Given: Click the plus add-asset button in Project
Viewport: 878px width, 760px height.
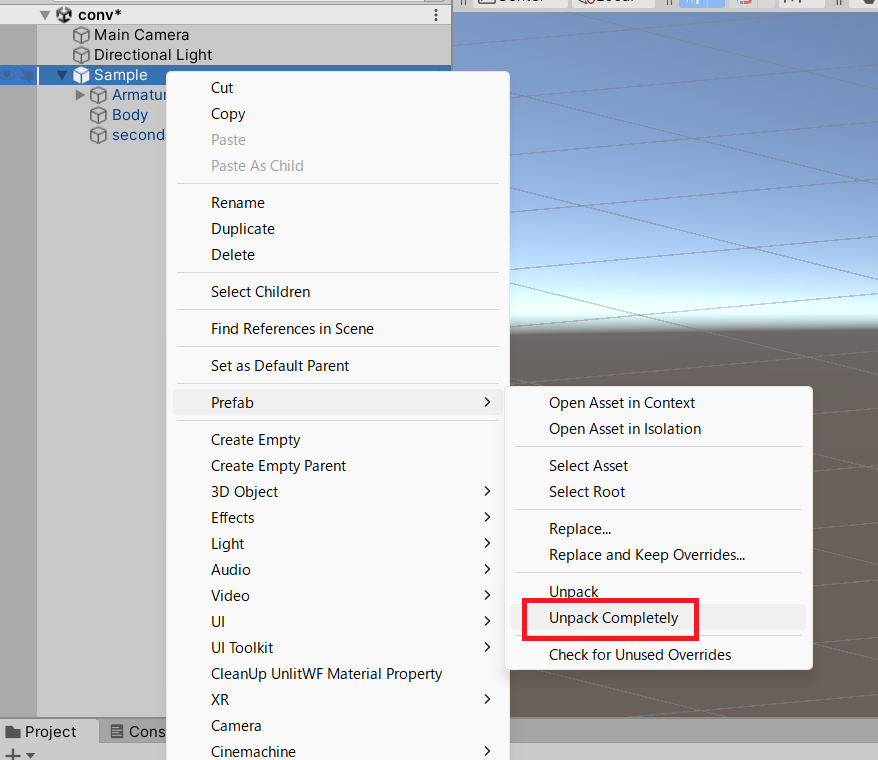Looking at the screenshot, I should coord(13,754).
